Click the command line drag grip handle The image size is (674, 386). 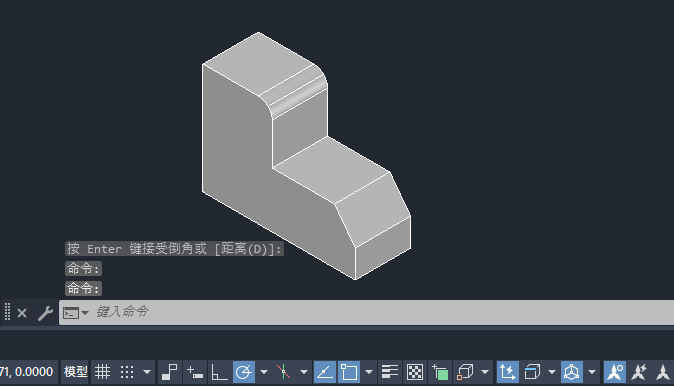(7, 312)
